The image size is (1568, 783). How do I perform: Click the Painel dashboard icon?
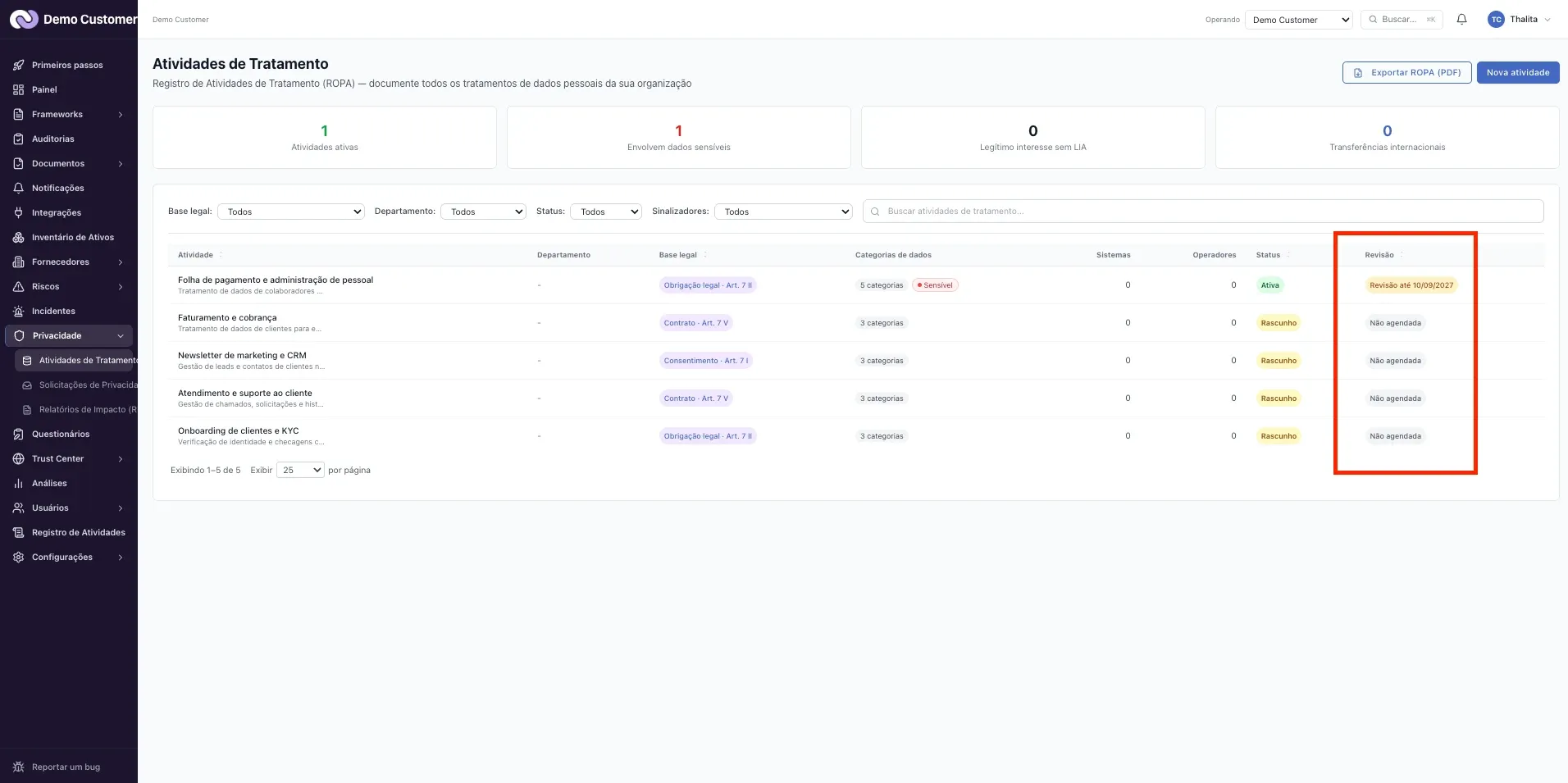pyautogui.click(x=18, y=89)
